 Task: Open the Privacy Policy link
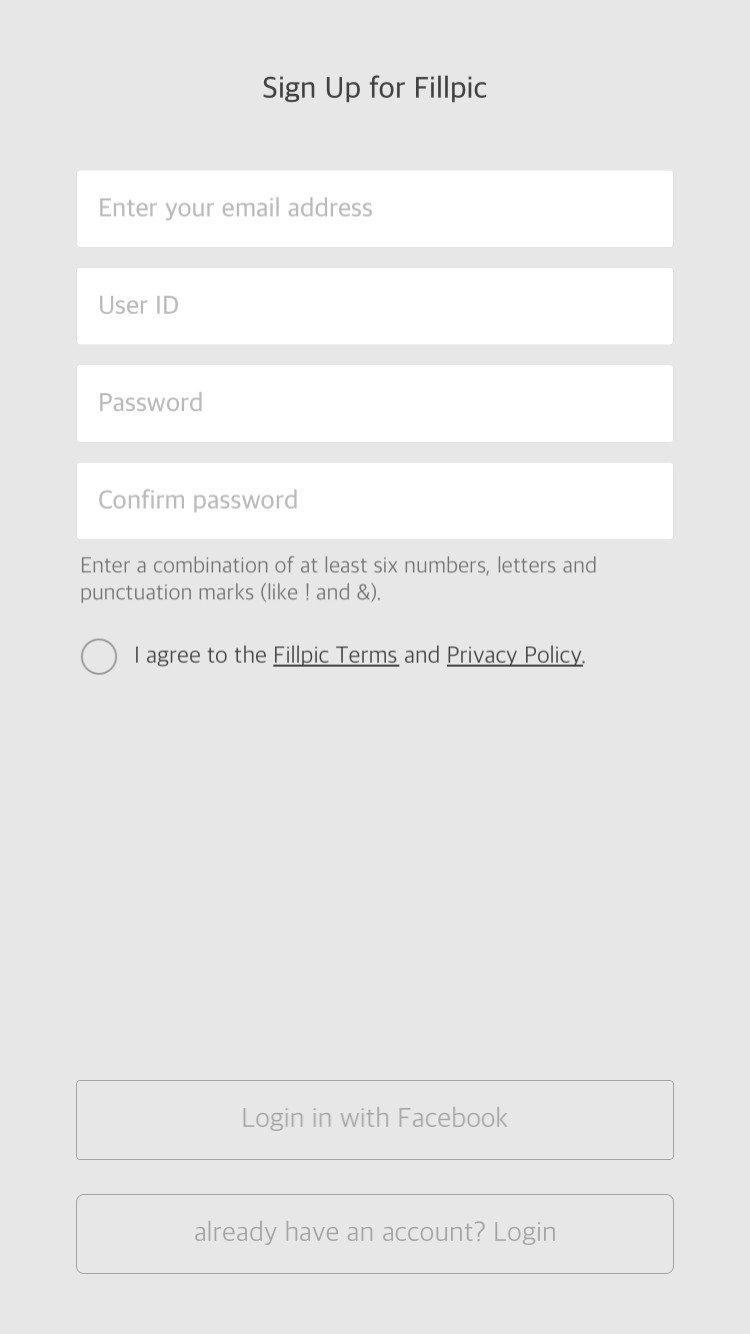tap(514, 655)
